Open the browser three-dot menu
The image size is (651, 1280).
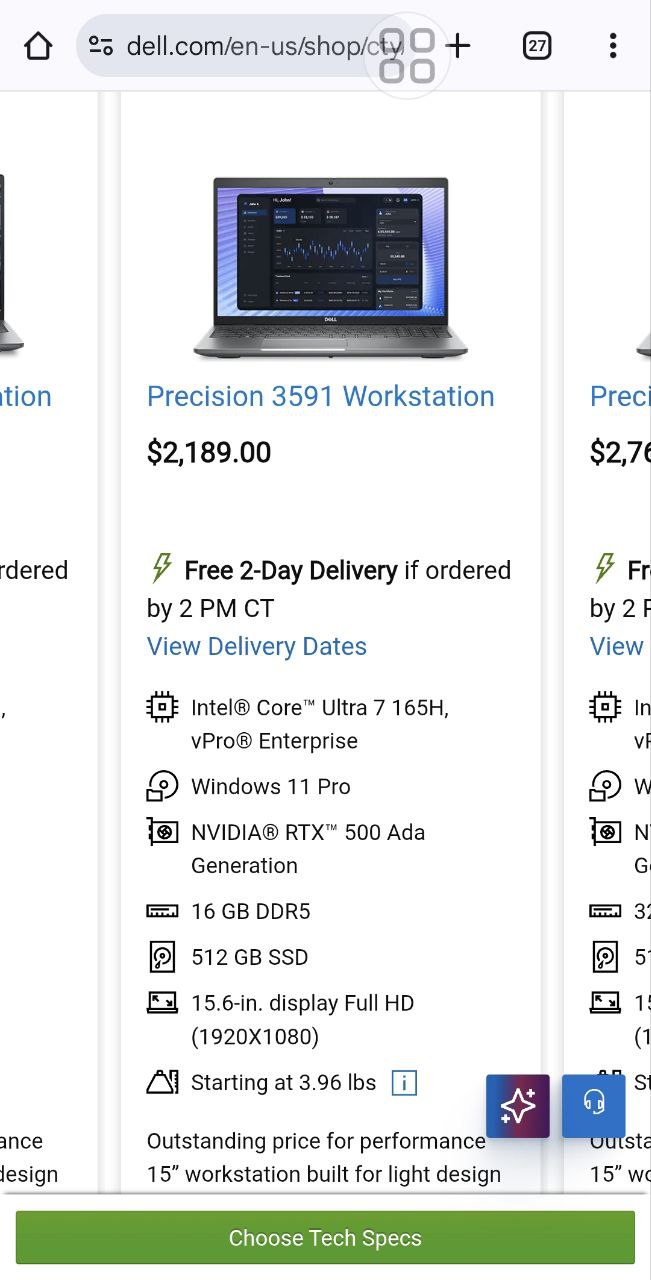click(613, 46)
